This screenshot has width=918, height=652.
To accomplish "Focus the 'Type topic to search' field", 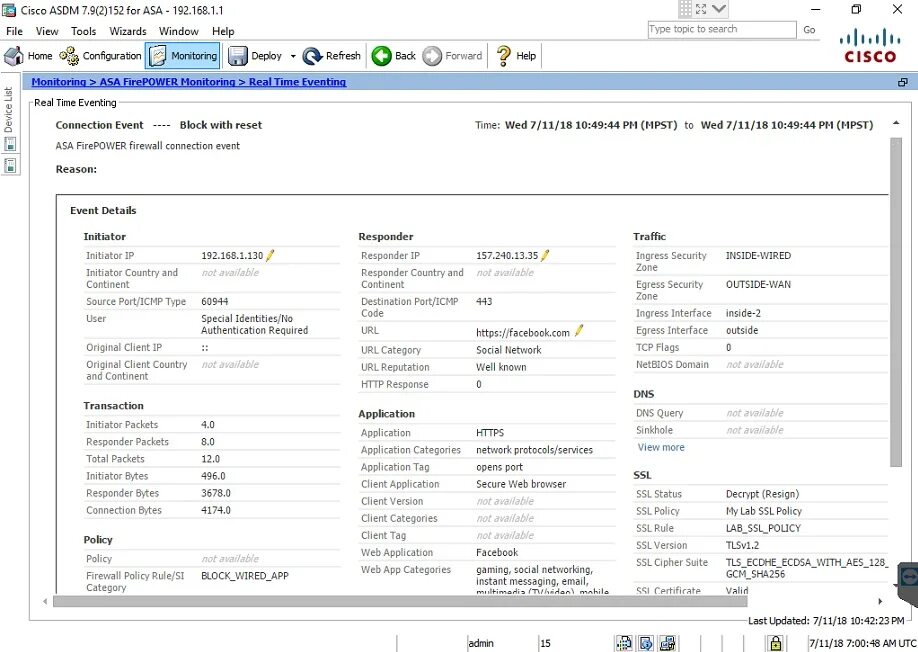I will pos(722,29).
